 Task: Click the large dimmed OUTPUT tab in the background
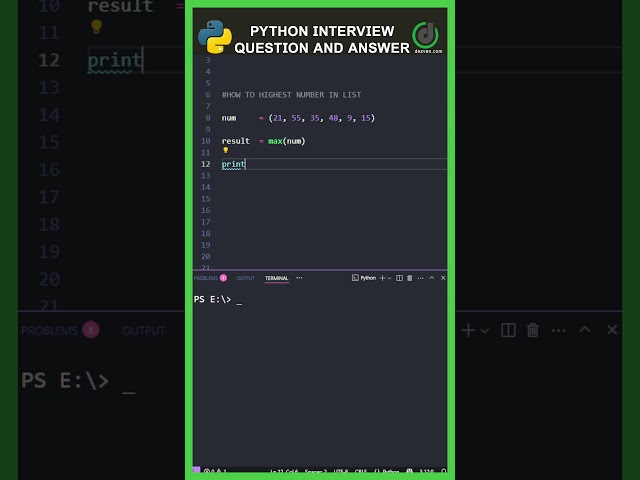pos(144,330)
